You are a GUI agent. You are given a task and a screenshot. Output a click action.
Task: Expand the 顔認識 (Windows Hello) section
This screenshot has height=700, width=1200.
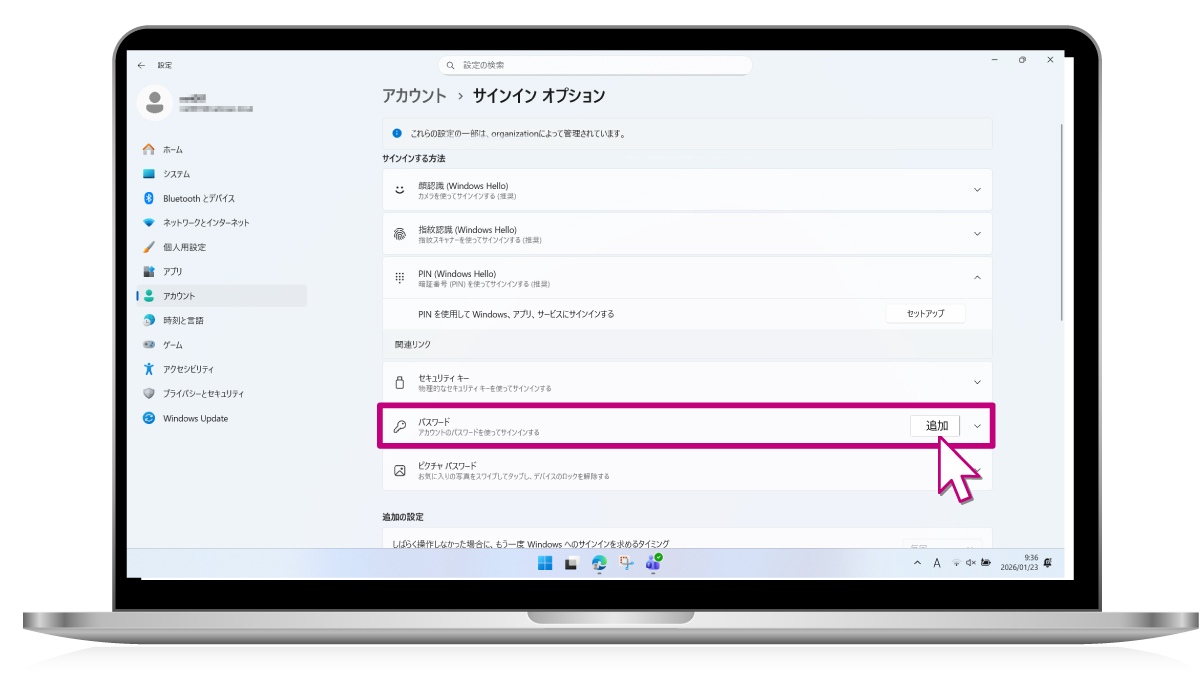coord(977,189)
